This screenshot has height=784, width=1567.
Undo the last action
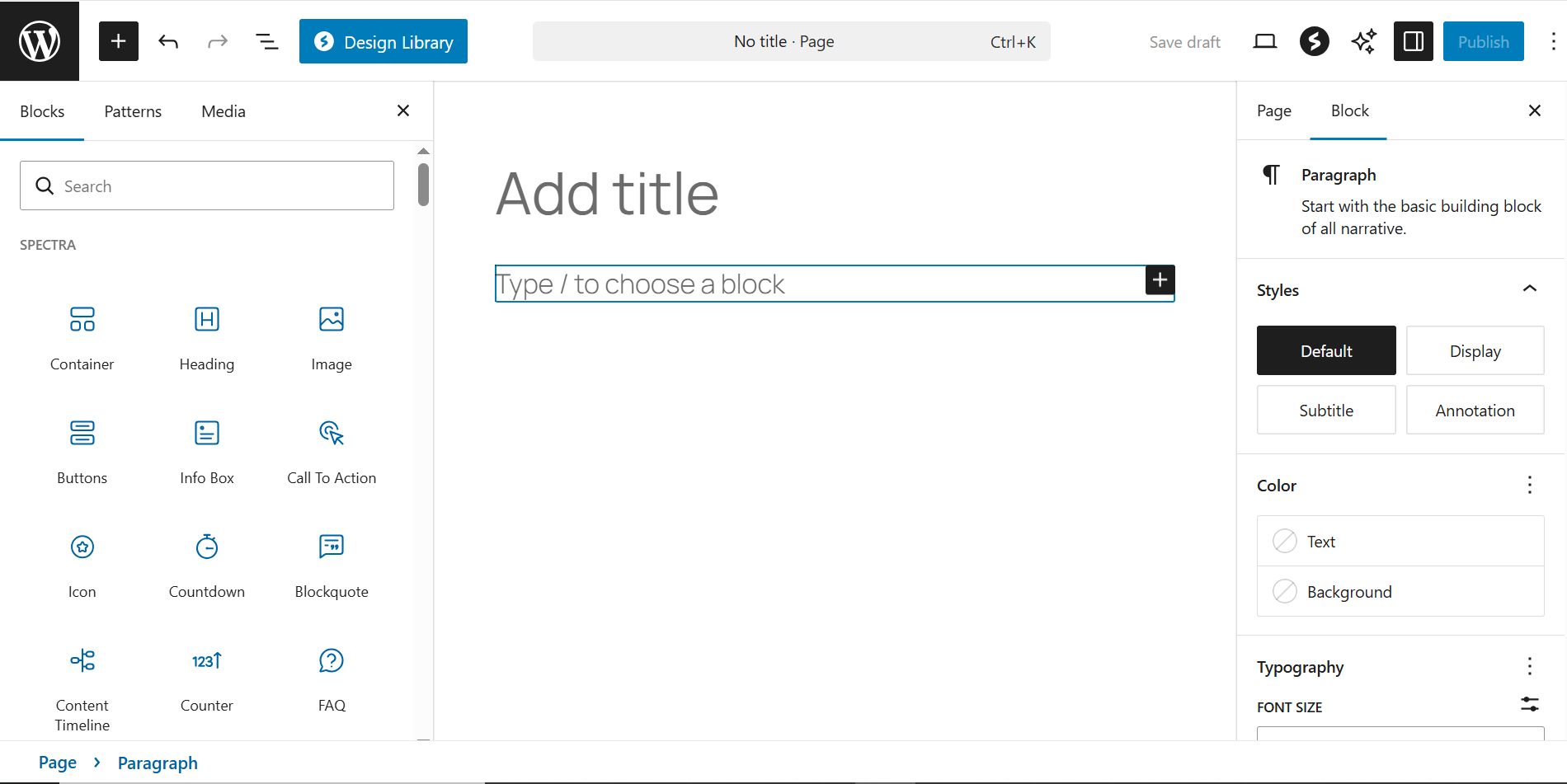point(168,41)
